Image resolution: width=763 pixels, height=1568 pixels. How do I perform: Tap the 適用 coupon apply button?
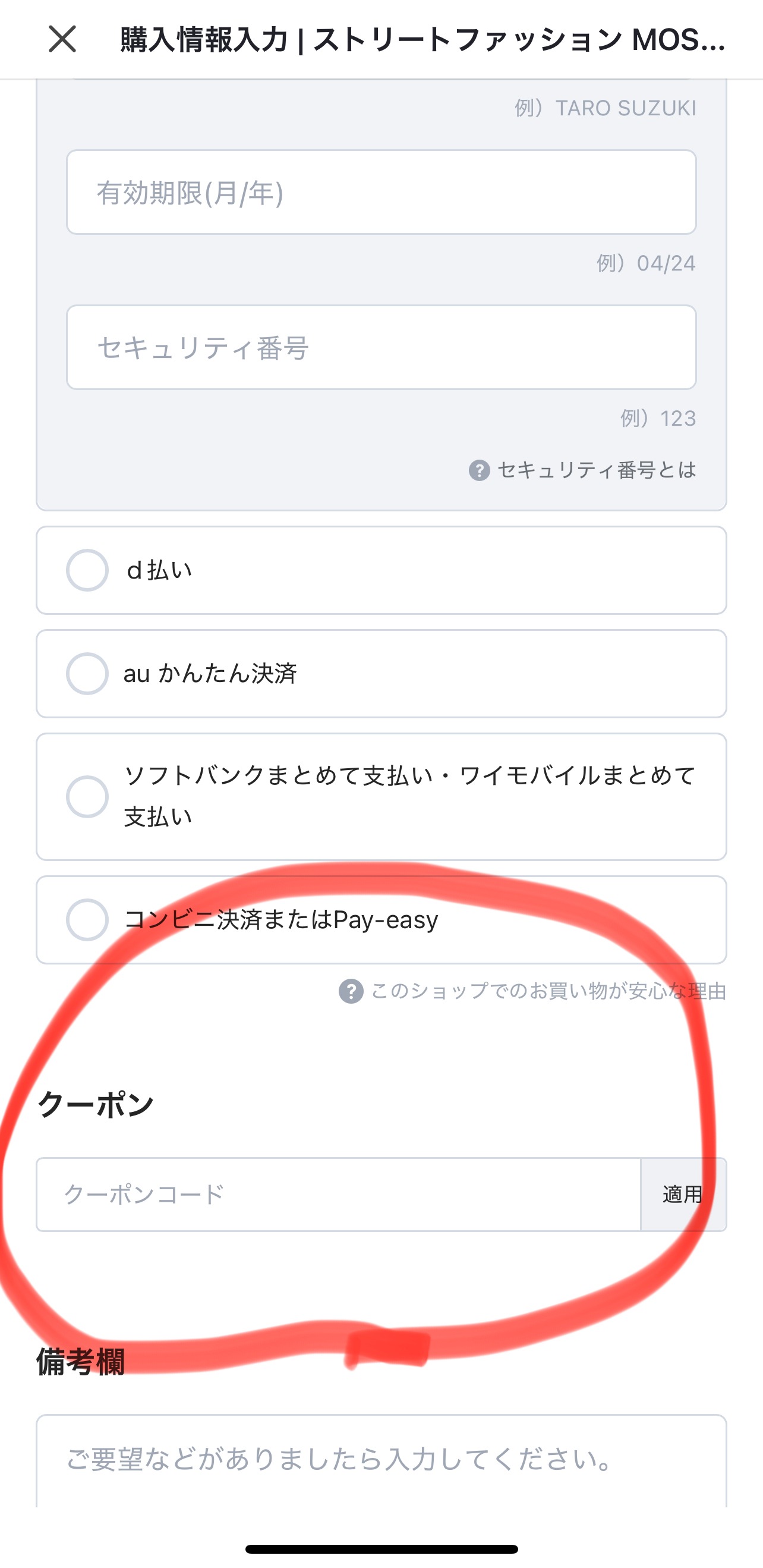683,1194
